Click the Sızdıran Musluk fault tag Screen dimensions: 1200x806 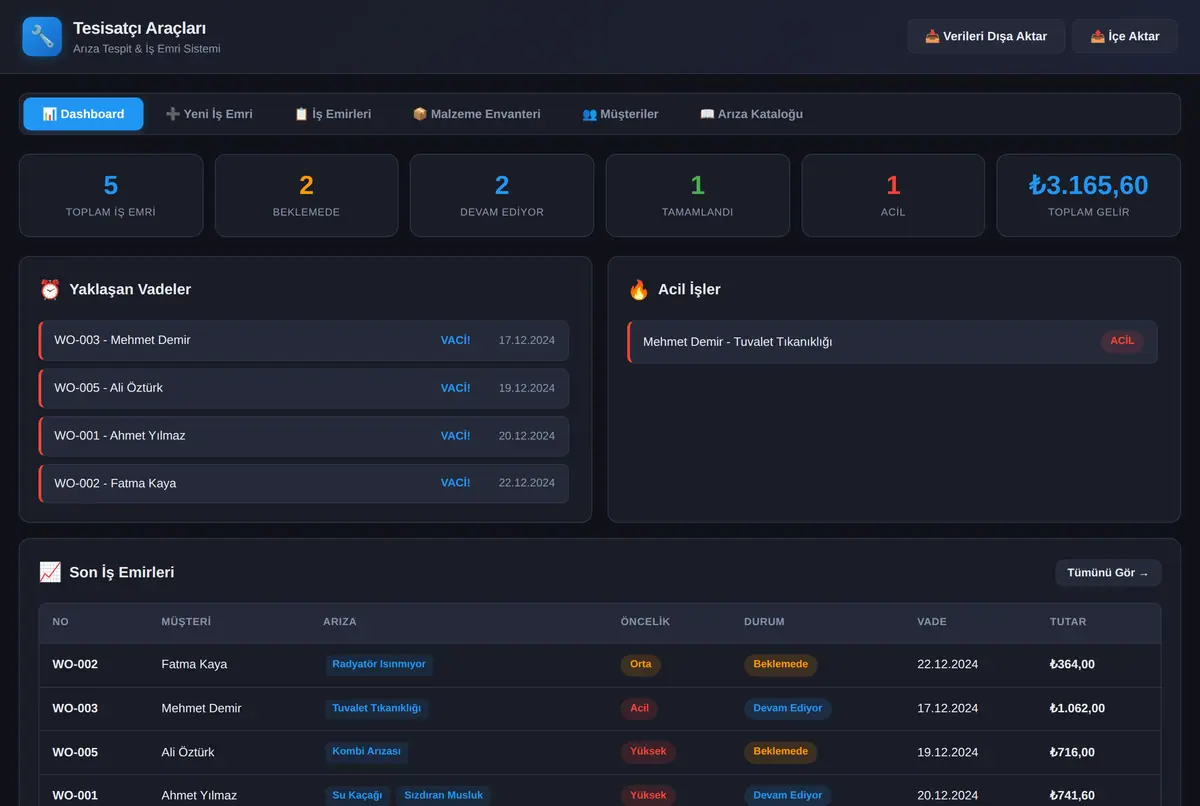tap(443, 795)
